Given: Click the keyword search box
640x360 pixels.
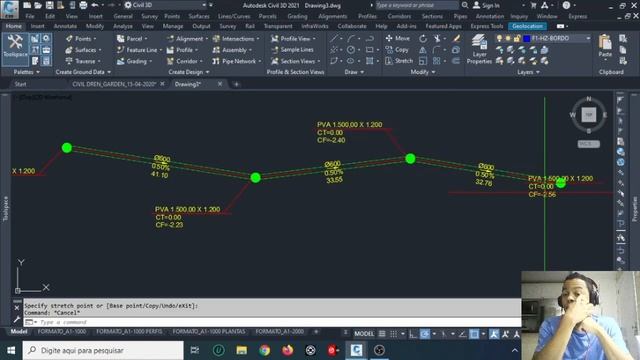Looking at the screenshot, I should (x=416, y=5).
